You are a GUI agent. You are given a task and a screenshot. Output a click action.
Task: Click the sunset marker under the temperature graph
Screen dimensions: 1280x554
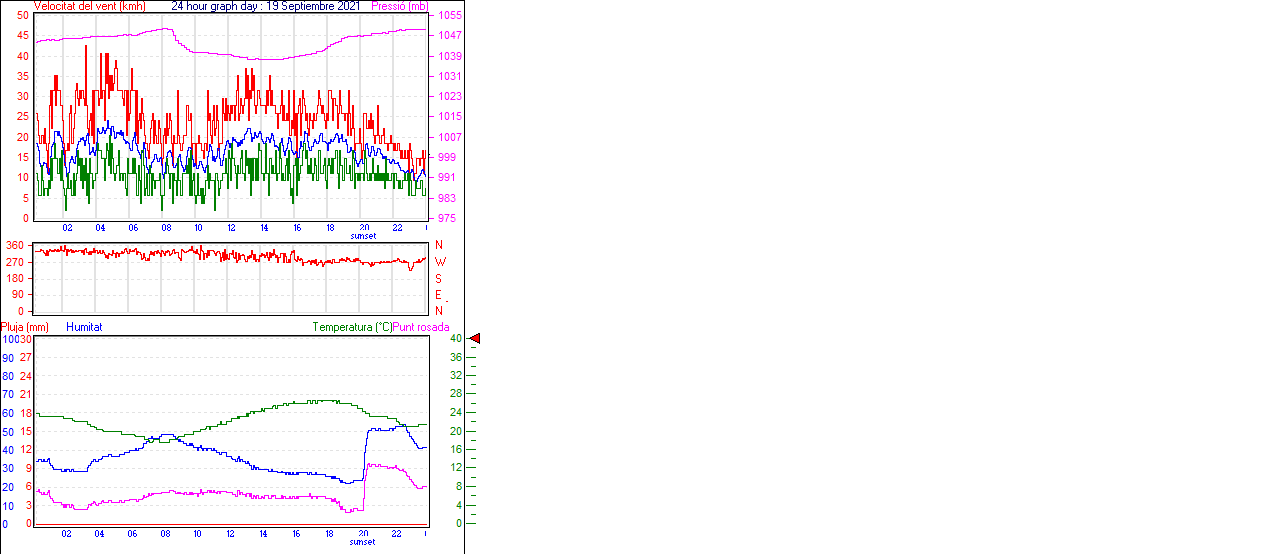[x=363, y=542]
